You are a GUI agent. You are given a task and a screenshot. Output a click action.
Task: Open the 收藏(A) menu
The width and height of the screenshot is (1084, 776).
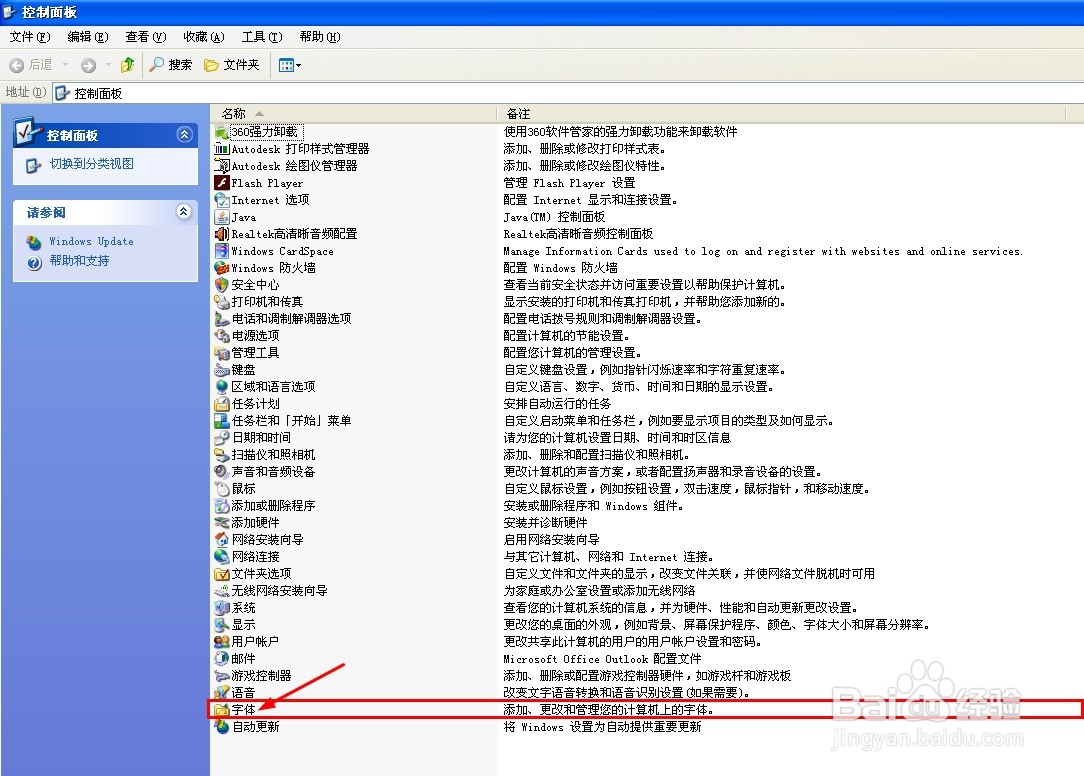point(204,37)
